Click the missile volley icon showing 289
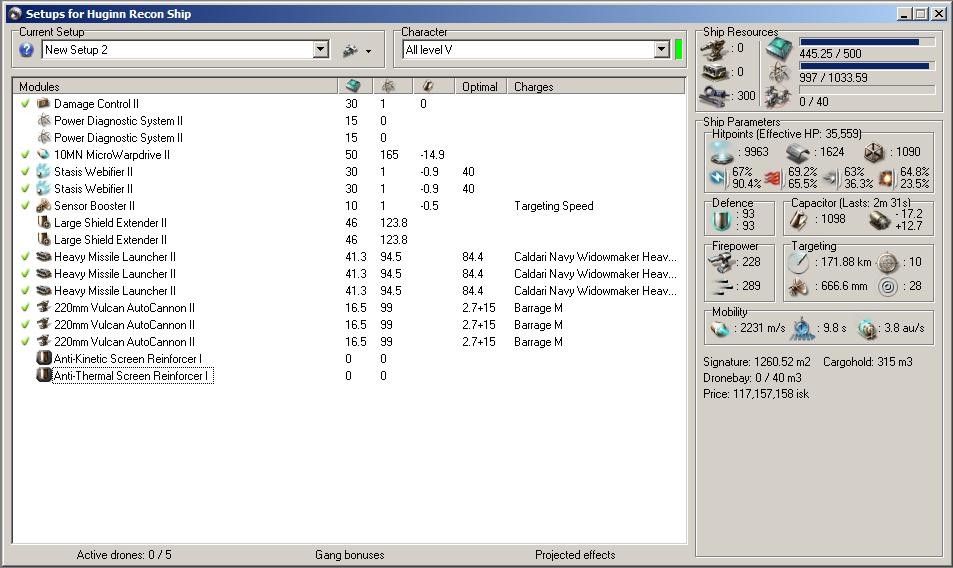Viewport: 953px width, 568px height. (x=721, y=286)
